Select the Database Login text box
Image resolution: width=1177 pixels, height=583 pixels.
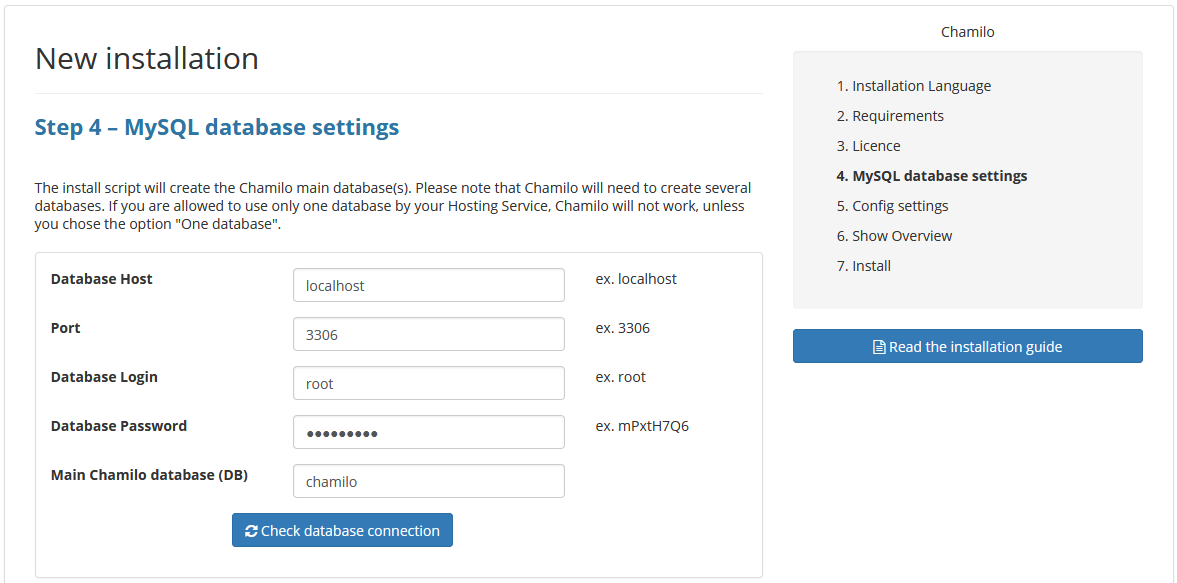pyautogui.click(x=428, y=383)
